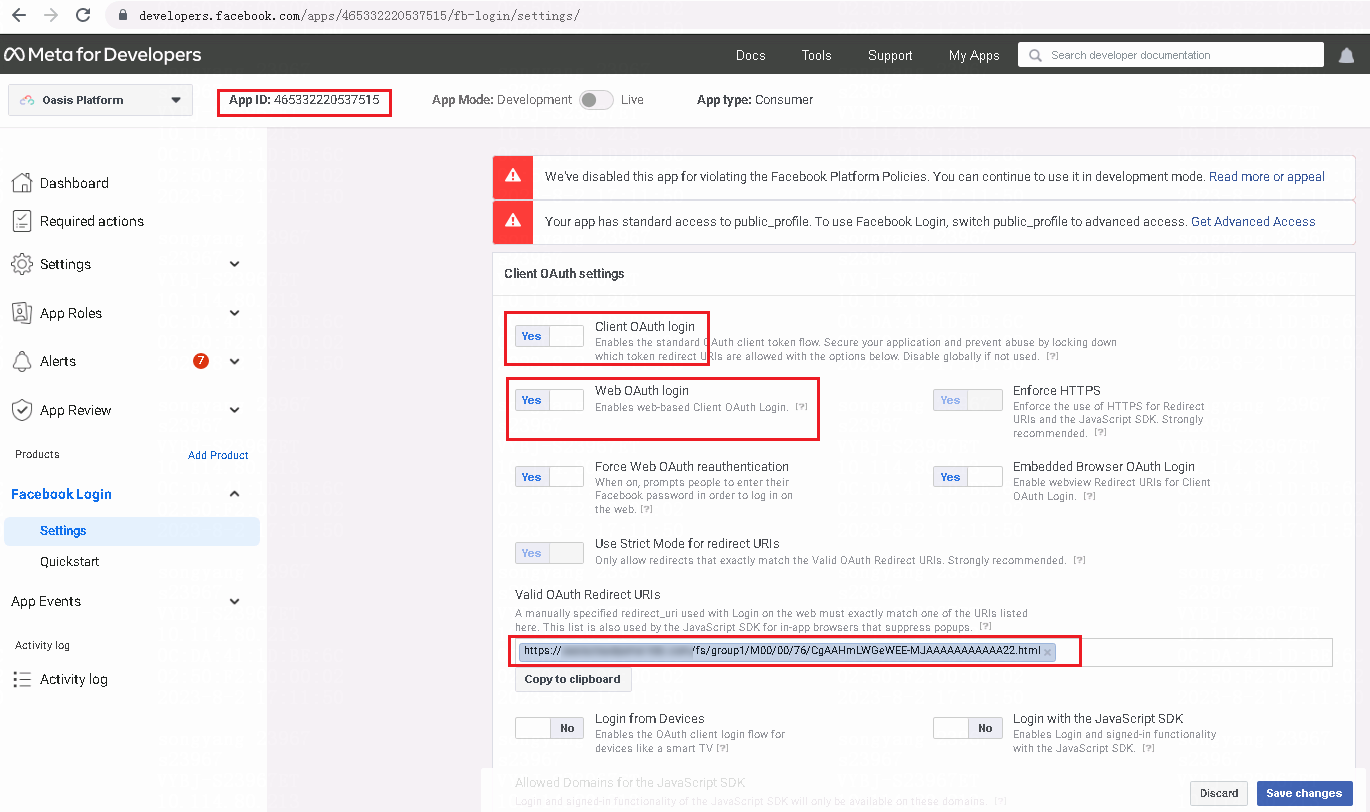Toggle Web OAuth login switch
This screenshot has width=1370, height=812.
click(x=549, y=400)
